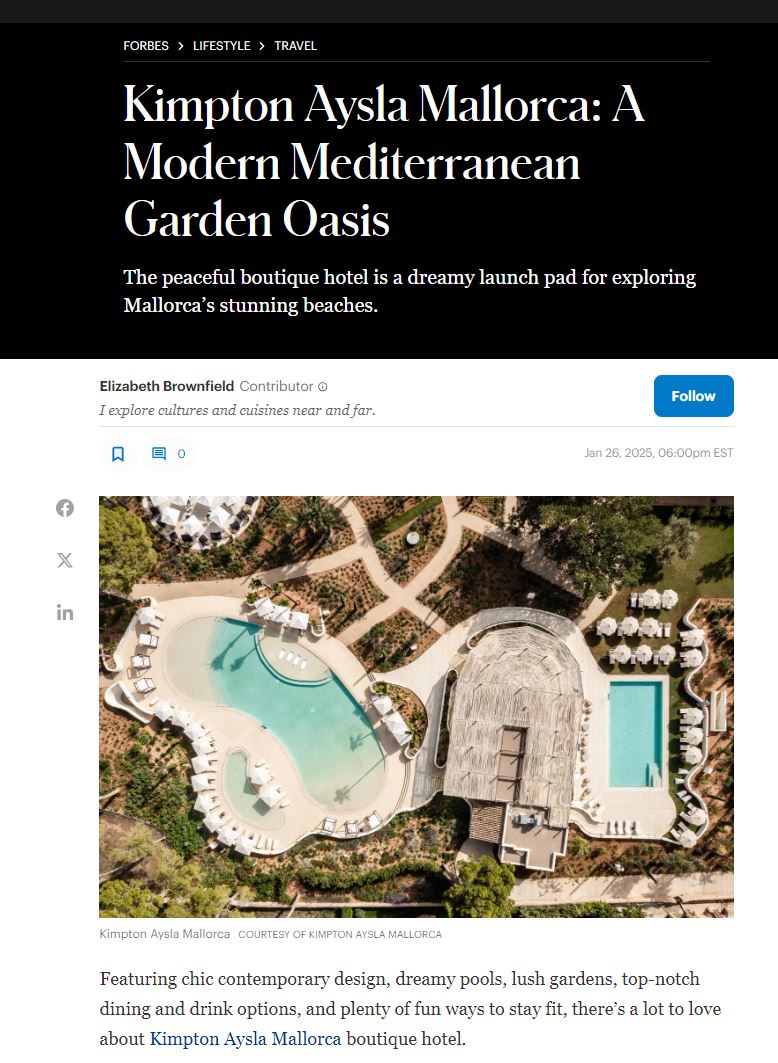Click the info icon beside Contributor

[323, 387]
